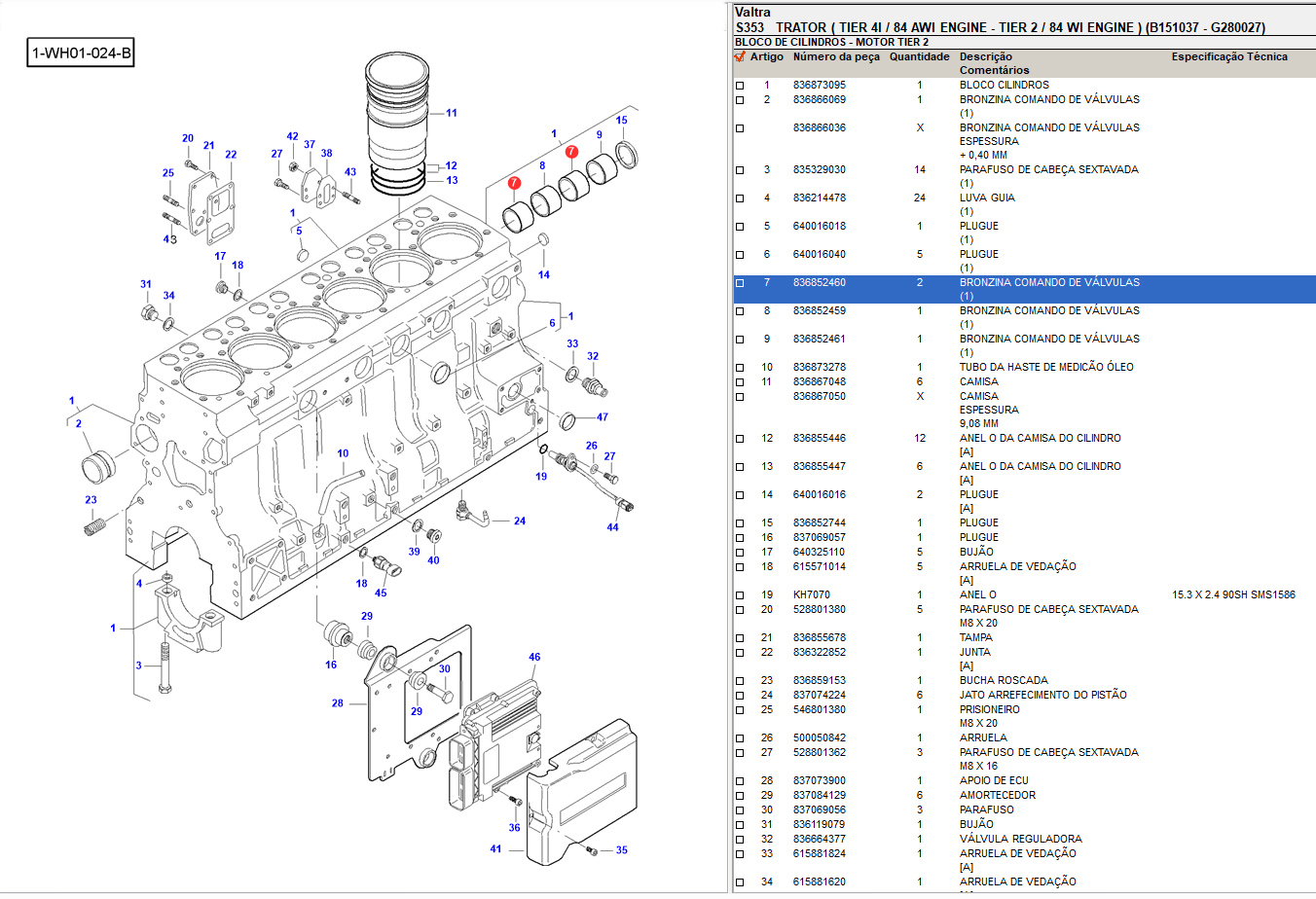The height and width of the screenshot is (899, 1316).
Task: Select callout number 44 in the diagram
Action: [x=612, y=527]
